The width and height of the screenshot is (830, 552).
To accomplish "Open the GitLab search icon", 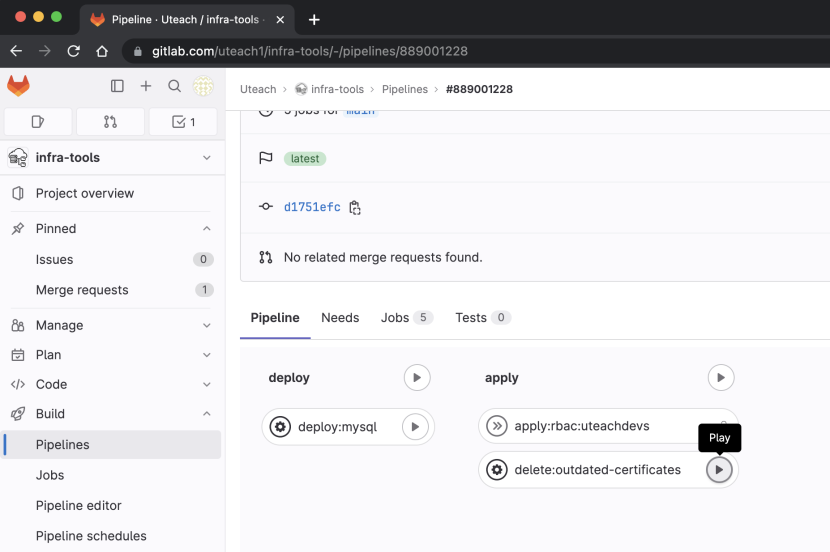I will click(174, 86).
